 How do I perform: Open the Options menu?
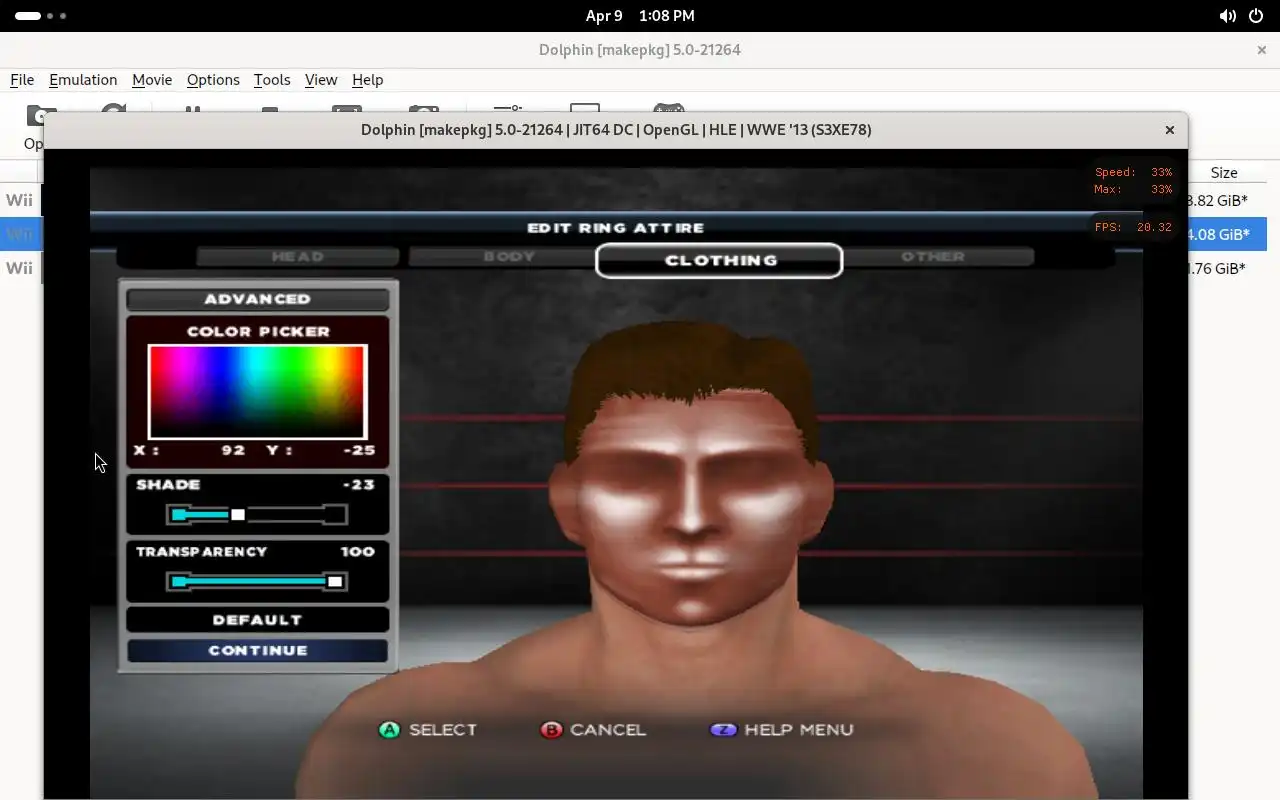pyautogui.click(x=213, y=80)
